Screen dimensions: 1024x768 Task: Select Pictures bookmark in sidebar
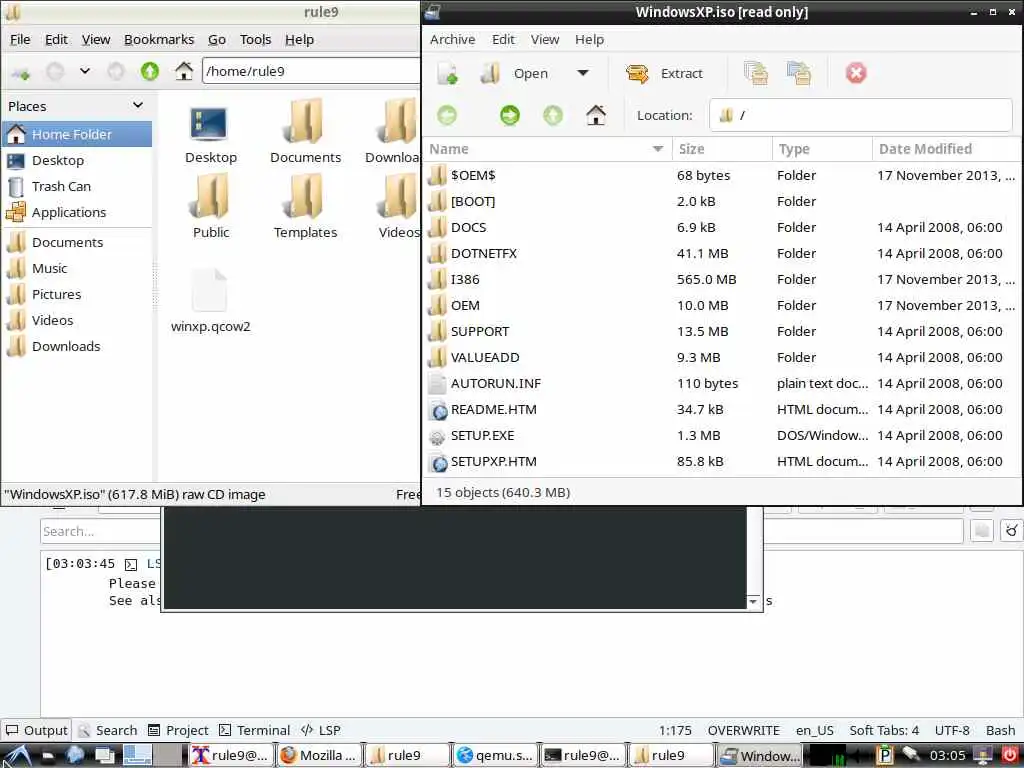(77, 295)
